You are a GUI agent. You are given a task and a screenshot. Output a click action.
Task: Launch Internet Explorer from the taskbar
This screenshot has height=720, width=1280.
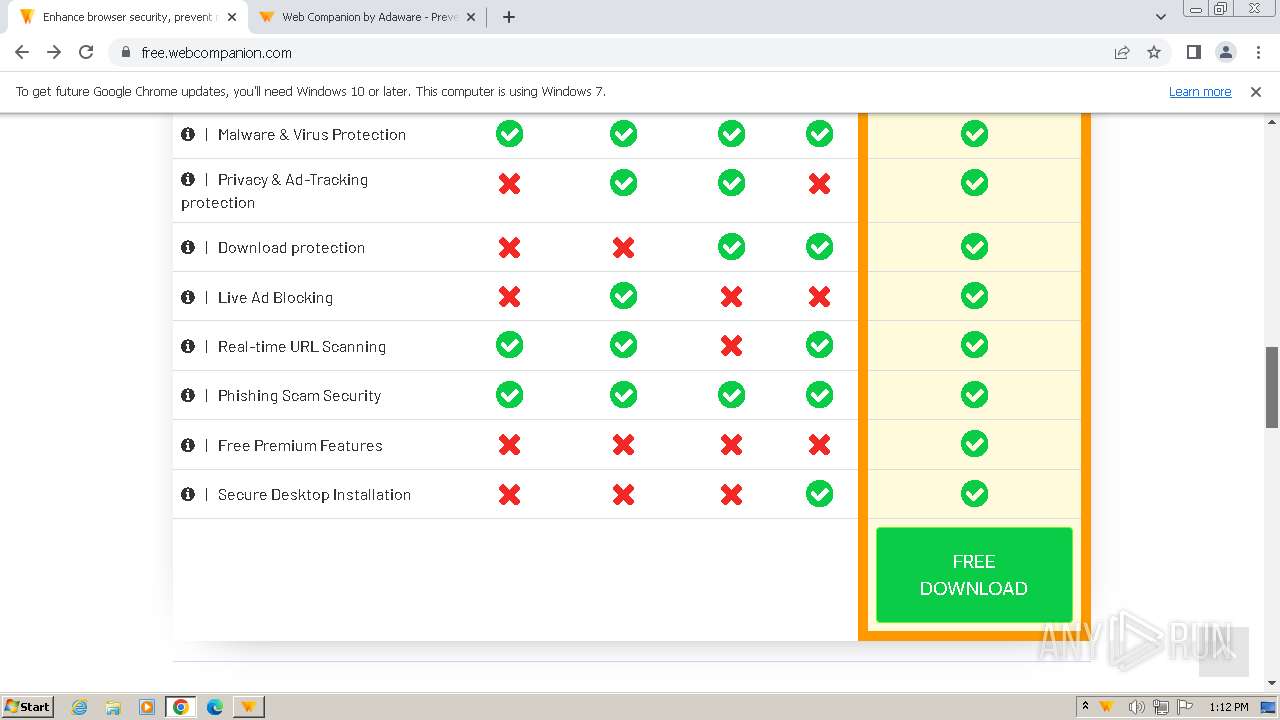80,707
